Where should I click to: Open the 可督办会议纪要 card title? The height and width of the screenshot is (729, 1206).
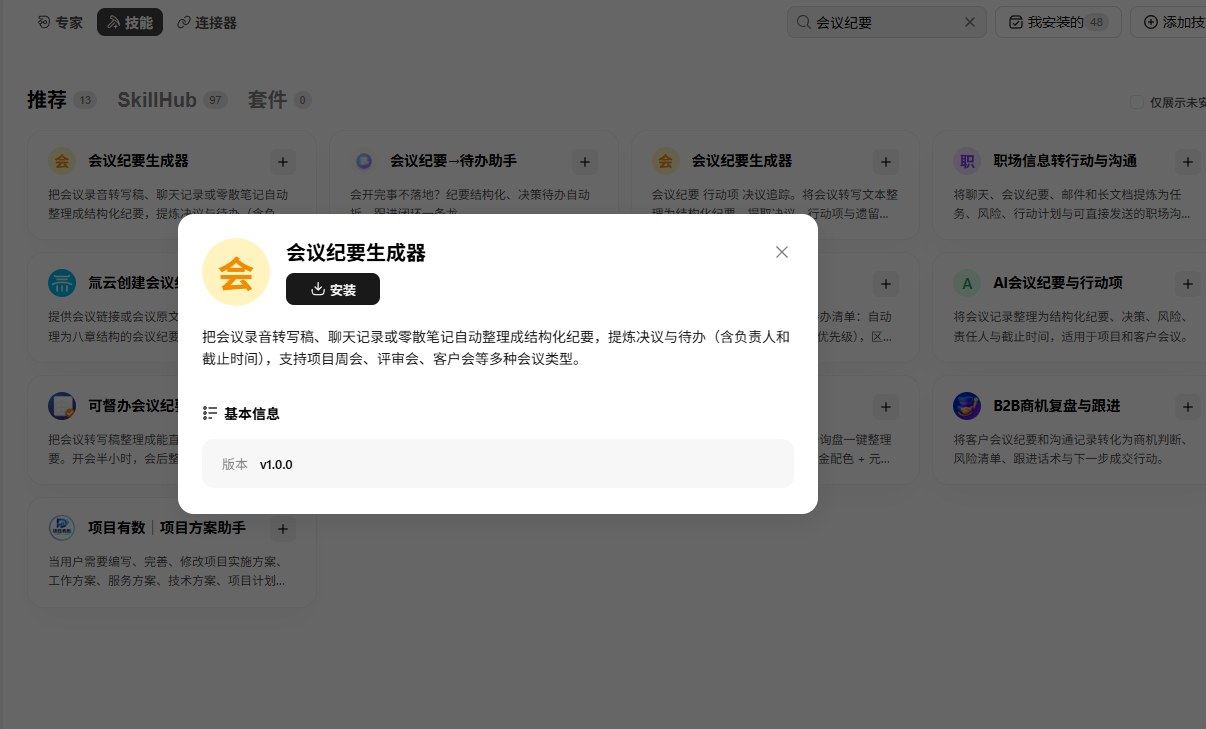click(x=133, y=406)
